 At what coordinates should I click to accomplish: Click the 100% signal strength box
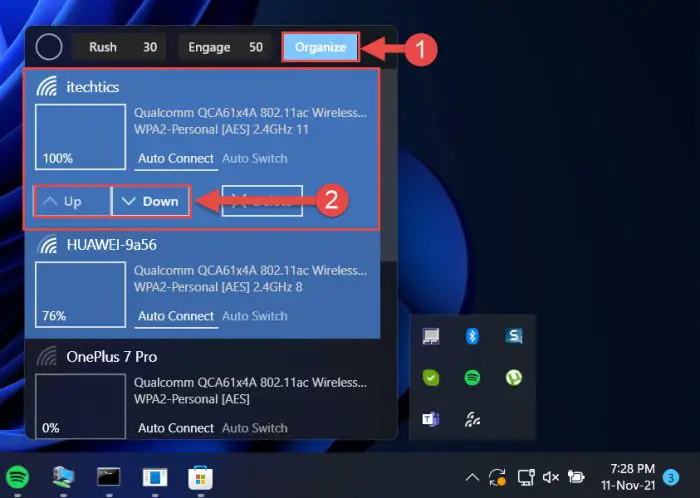pos(80,137)
